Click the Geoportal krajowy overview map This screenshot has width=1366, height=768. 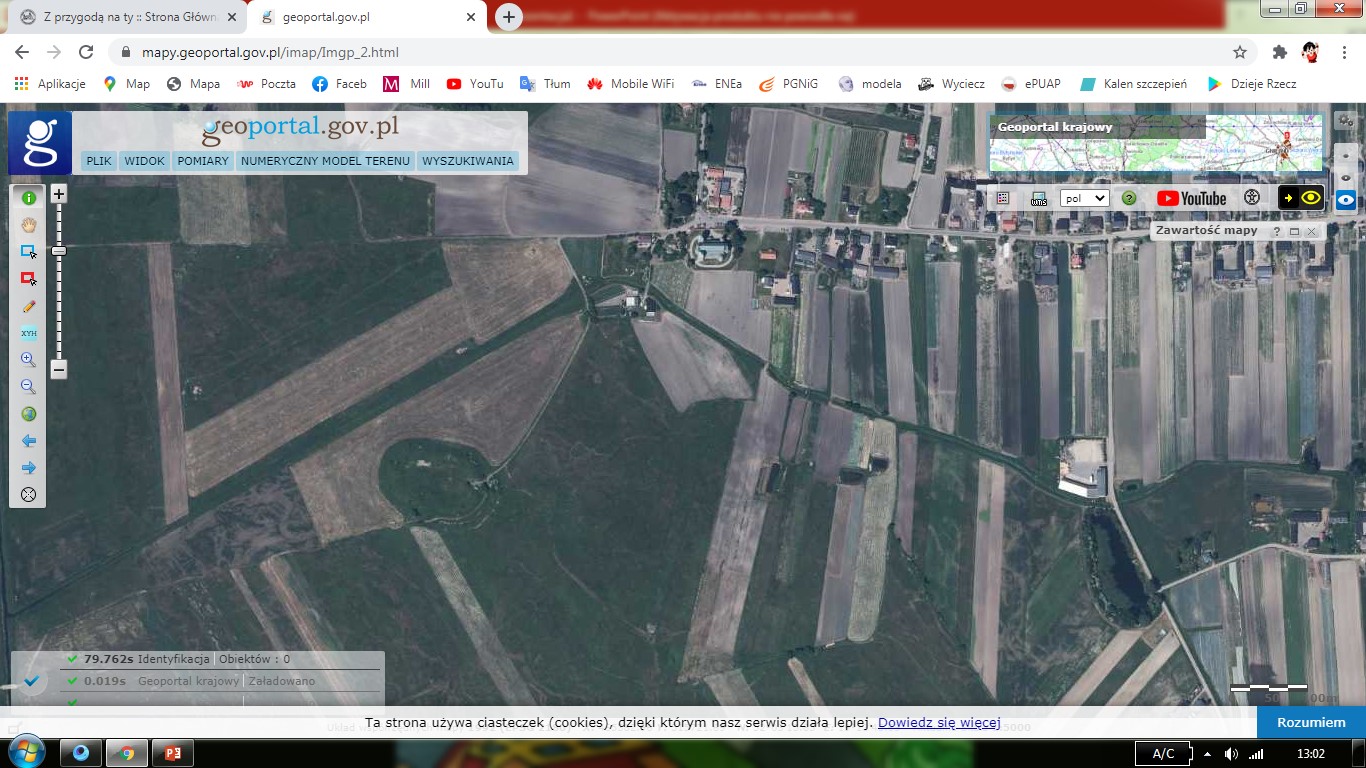(1155, 143)
